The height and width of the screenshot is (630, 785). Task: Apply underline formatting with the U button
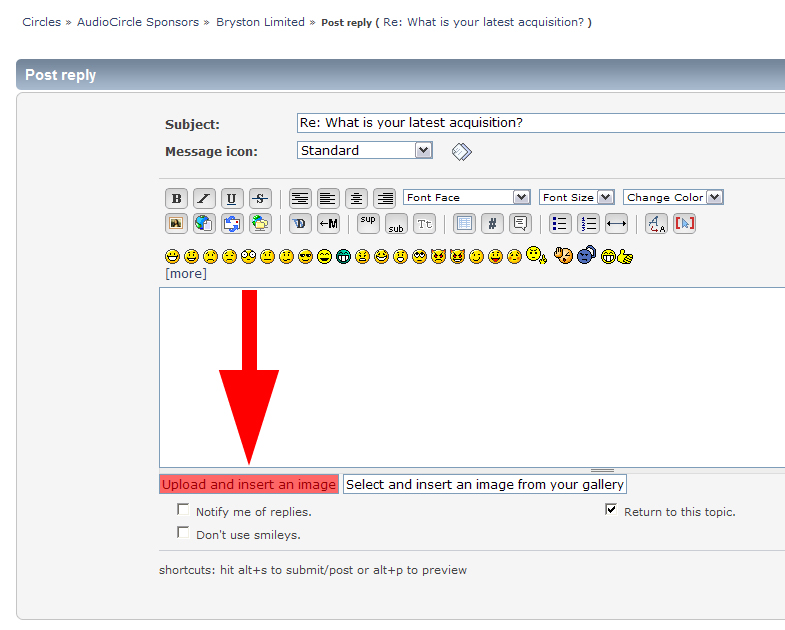coord(232,198)
